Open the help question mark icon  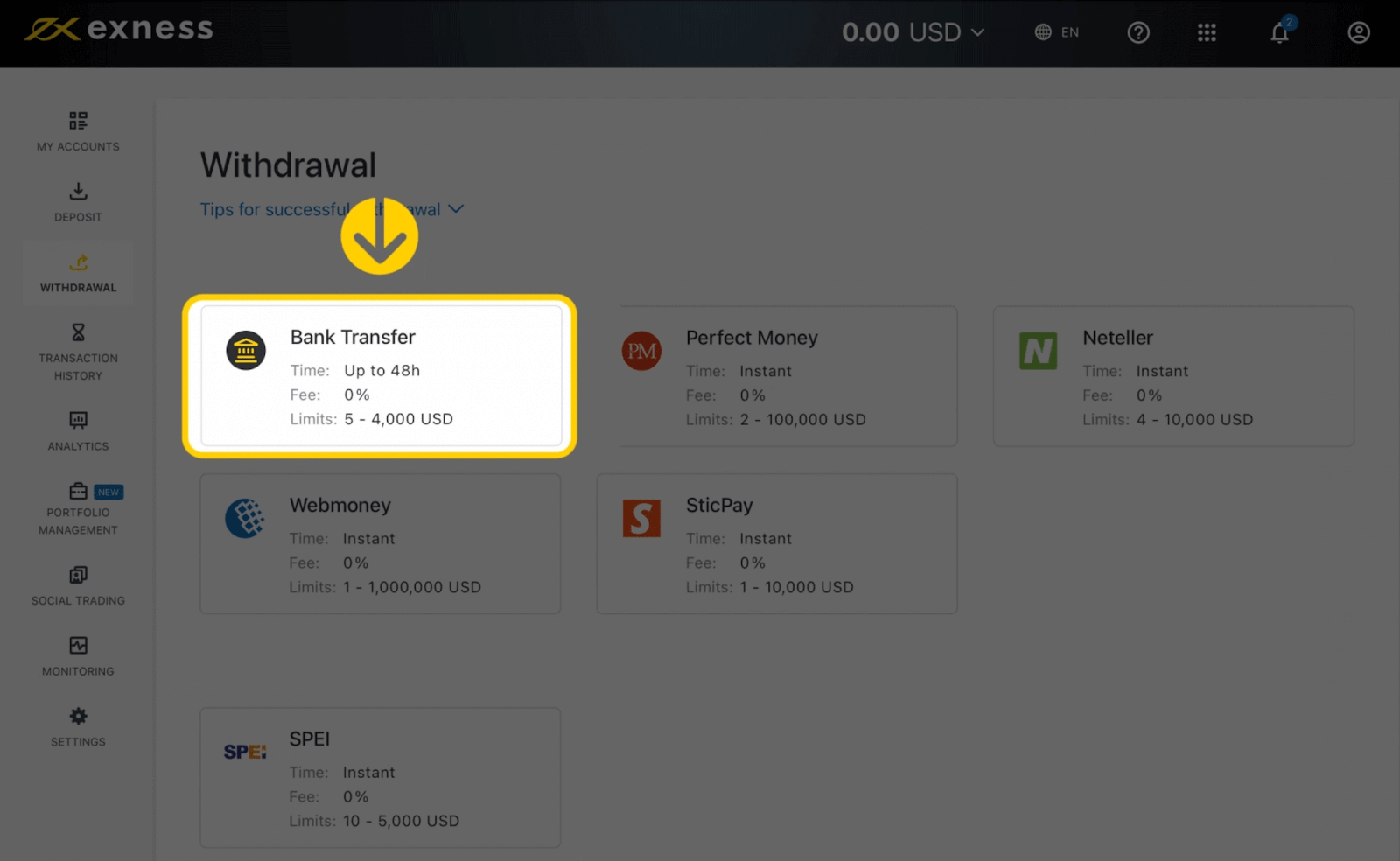coord(1138,32)
